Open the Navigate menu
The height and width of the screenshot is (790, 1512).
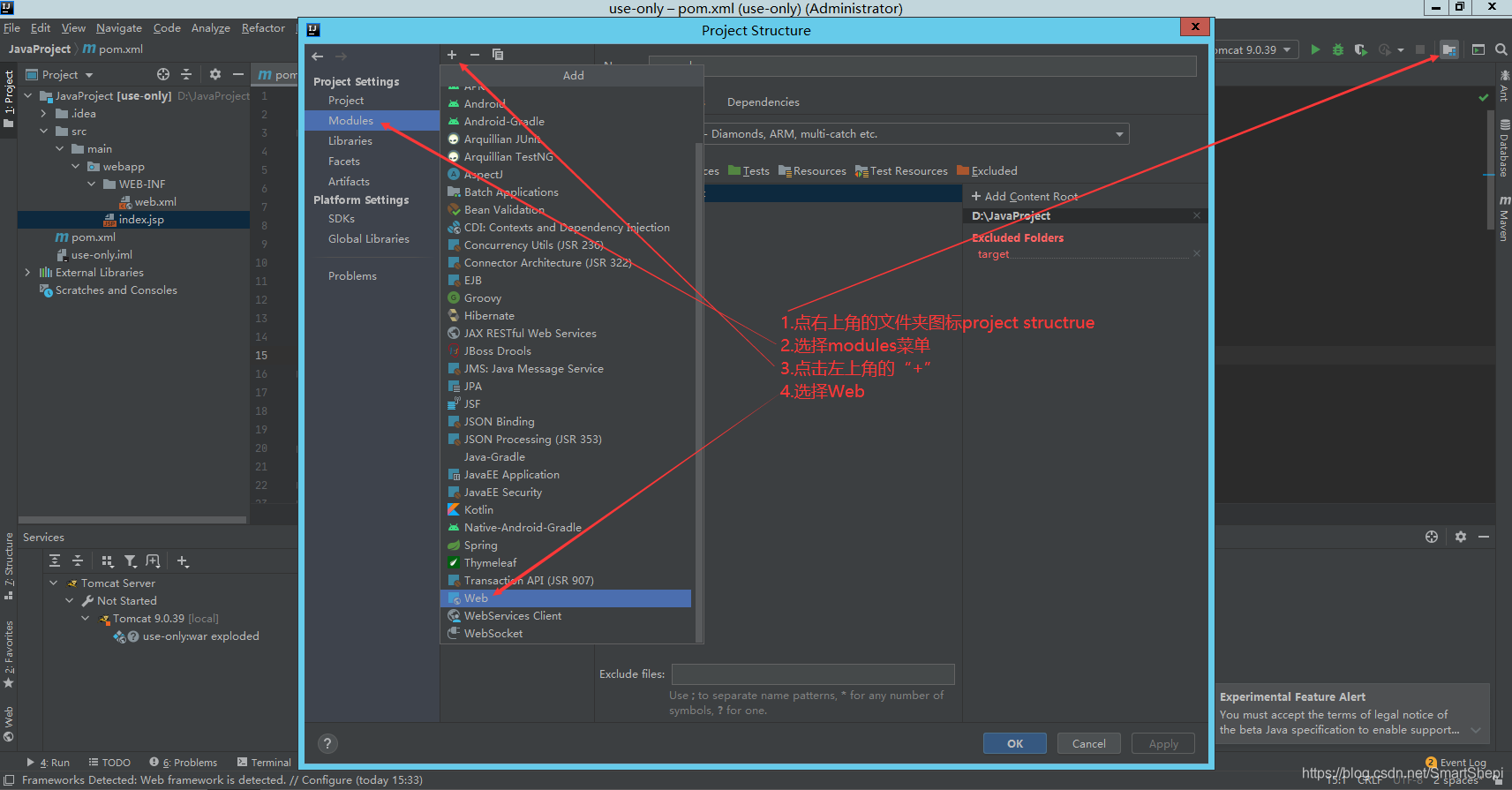pyautogui.click(x=119, y=28)
